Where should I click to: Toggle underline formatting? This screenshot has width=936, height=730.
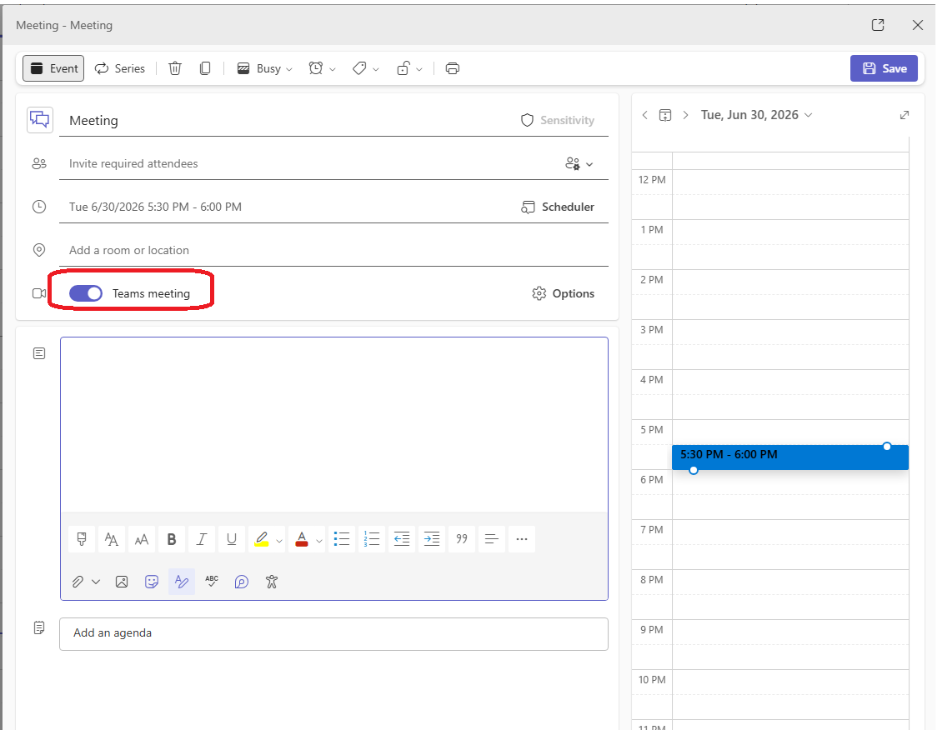tap(232, 539)
